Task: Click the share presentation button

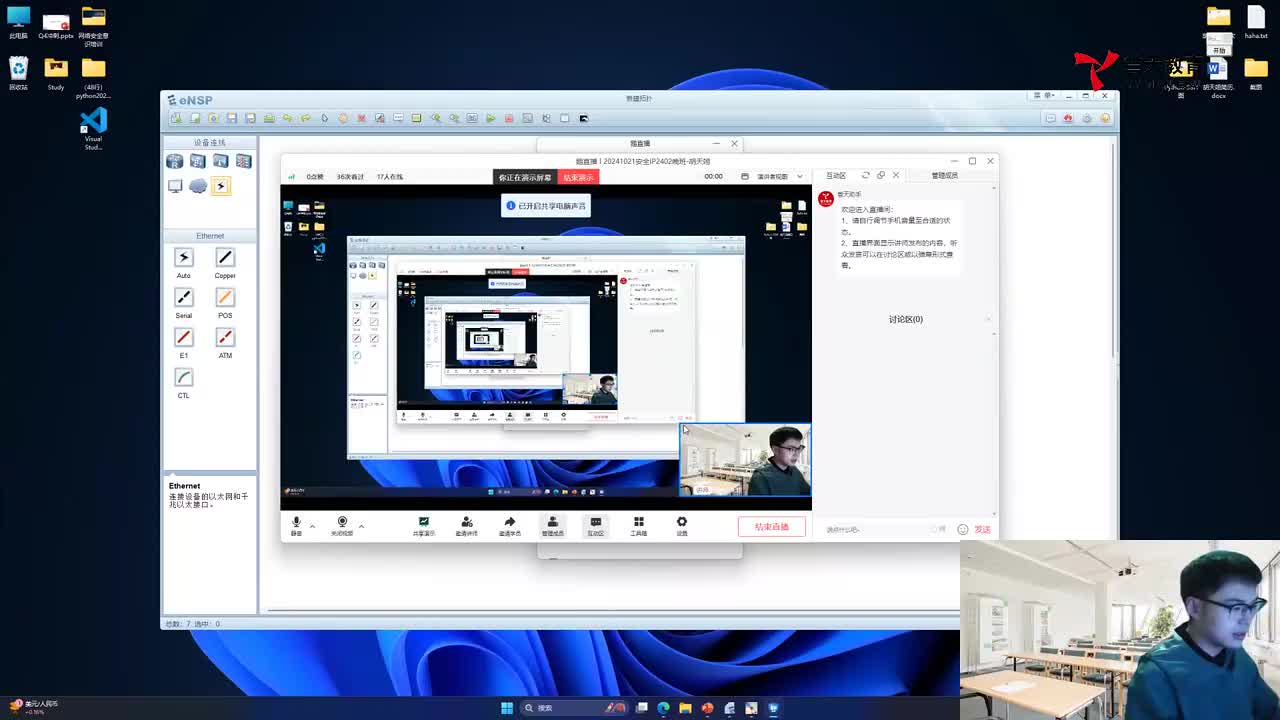Action: pos(424,526)
